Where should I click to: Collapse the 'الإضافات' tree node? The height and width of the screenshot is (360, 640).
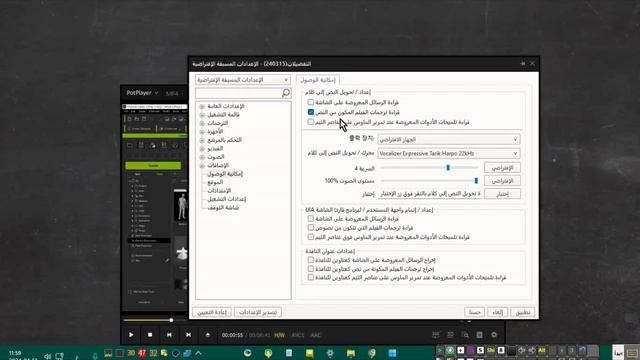click(x=202, y=165)
